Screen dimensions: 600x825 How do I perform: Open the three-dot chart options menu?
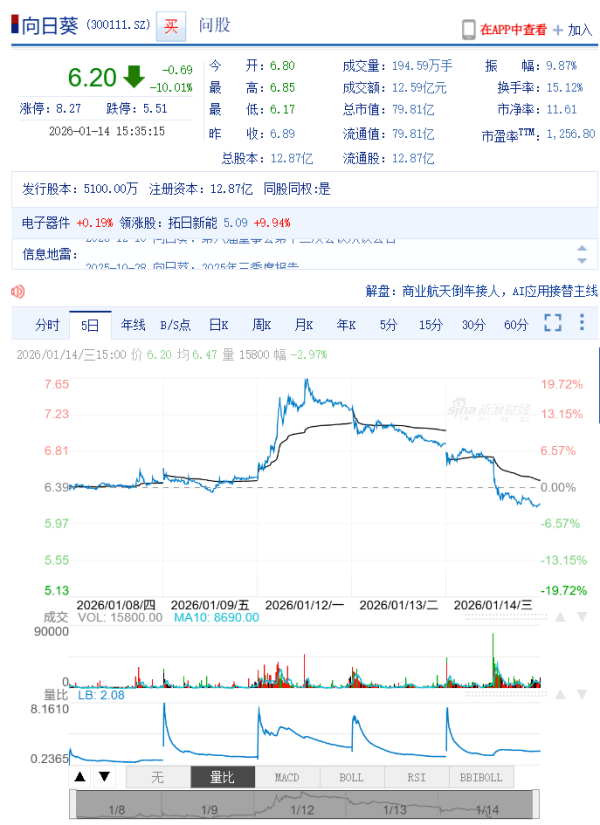582,323
